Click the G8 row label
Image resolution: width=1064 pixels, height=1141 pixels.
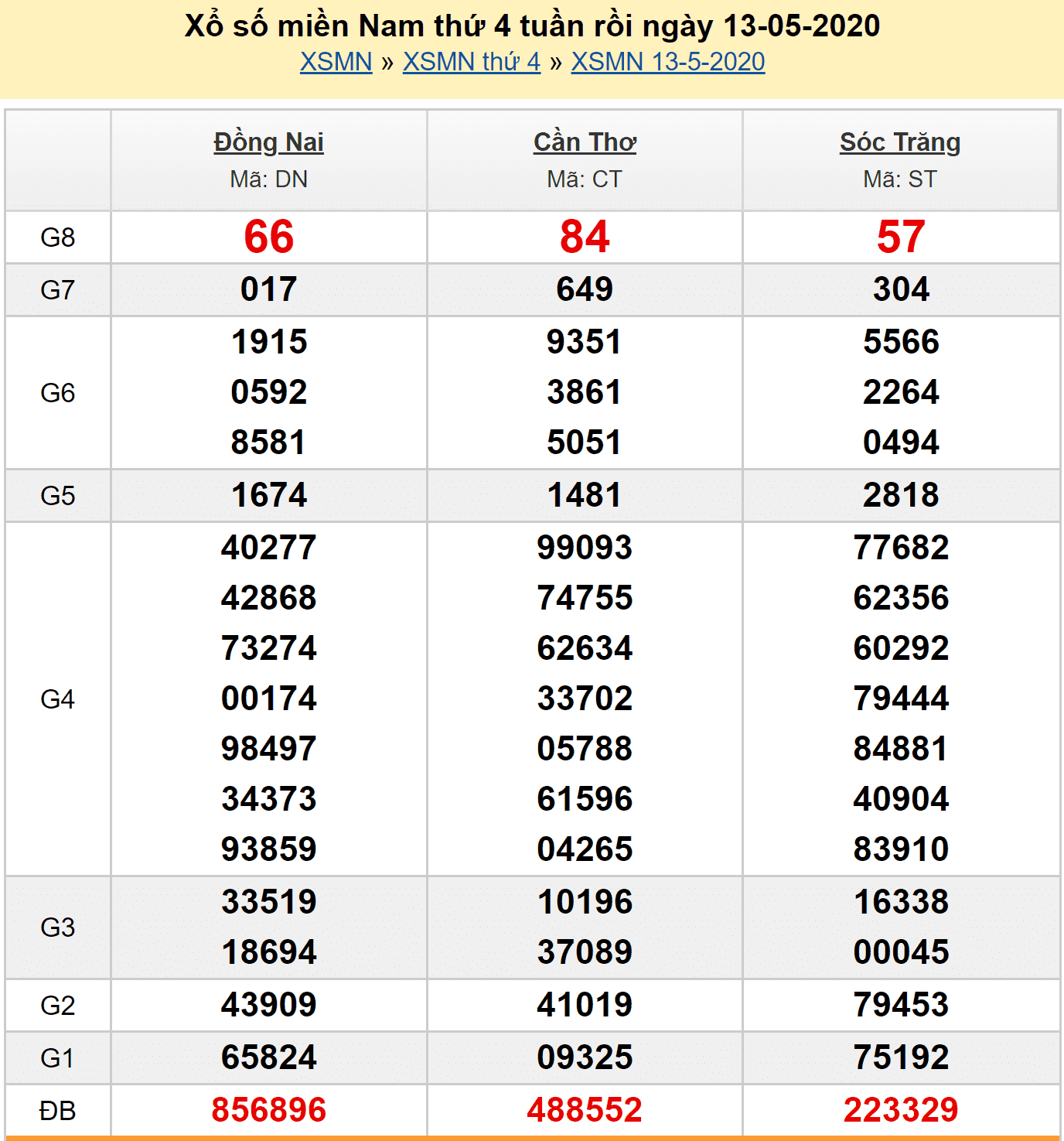click(58, 237)
